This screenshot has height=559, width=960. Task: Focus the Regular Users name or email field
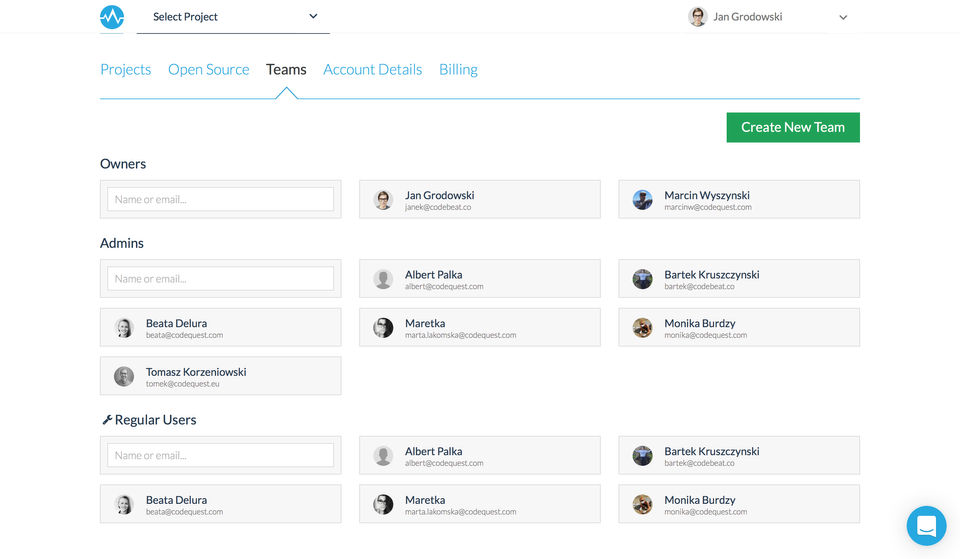220,455
